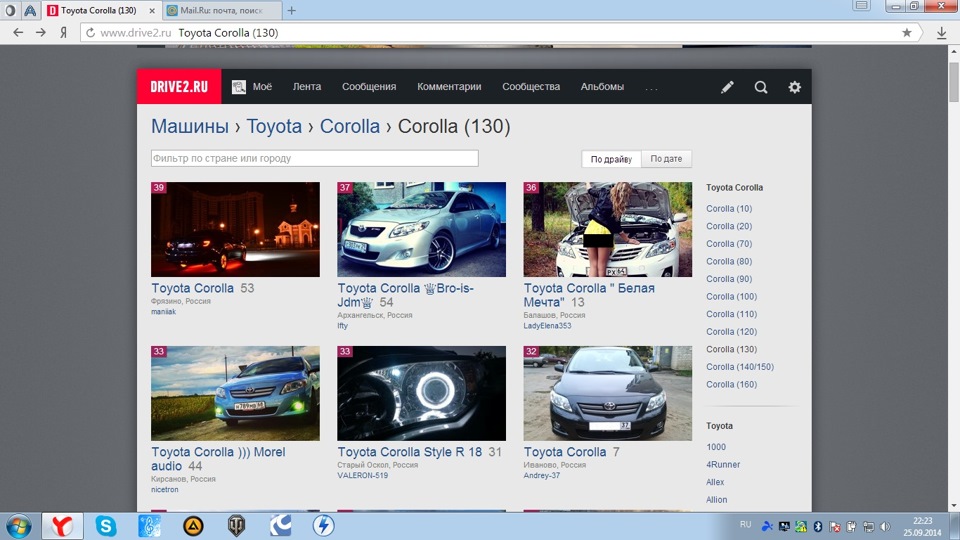Reload page with refresh icon
Screen dimensions: 960x540
90,32
